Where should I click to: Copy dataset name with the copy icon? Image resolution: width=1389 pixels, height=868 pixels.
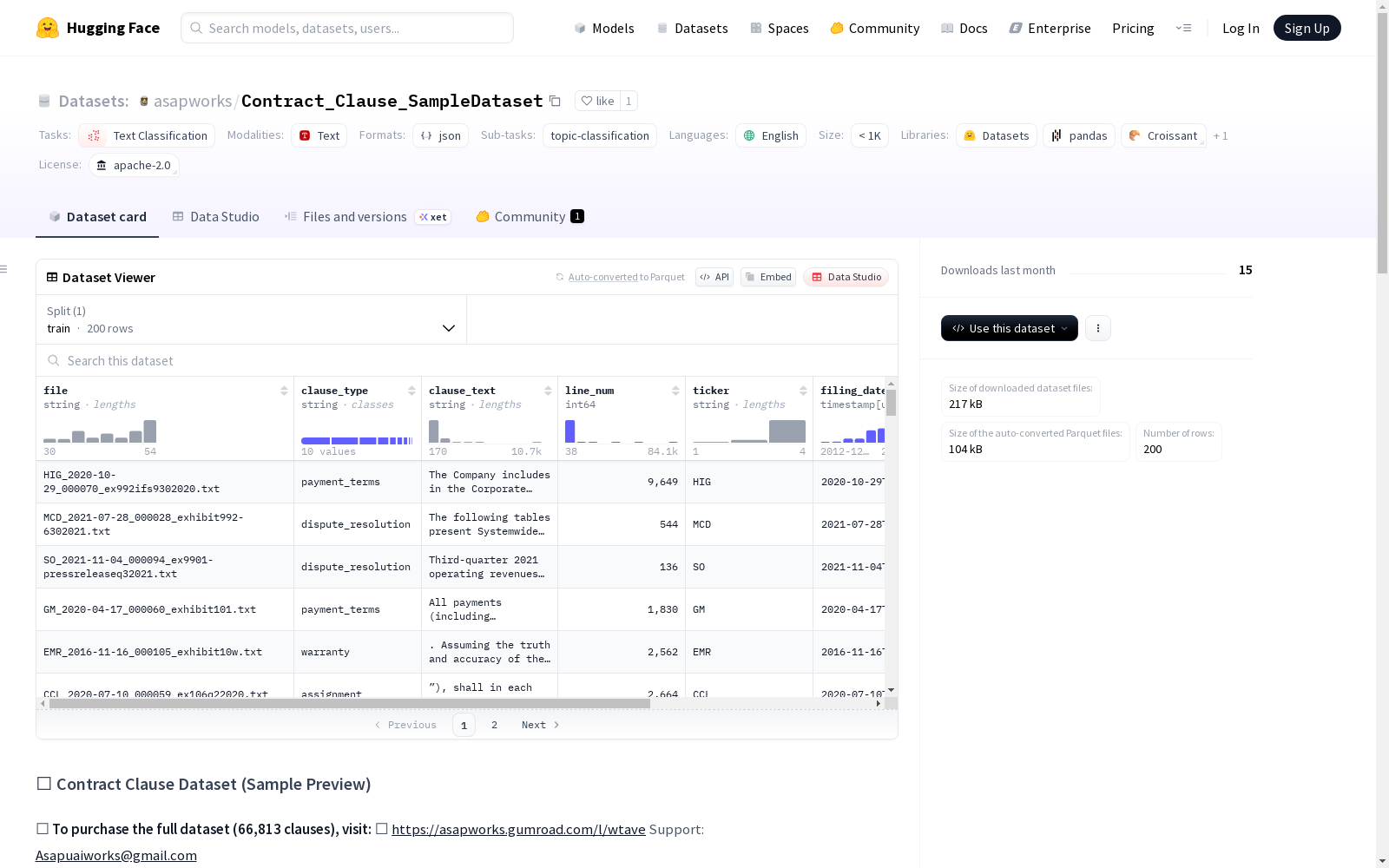click(x=556, y=101)
